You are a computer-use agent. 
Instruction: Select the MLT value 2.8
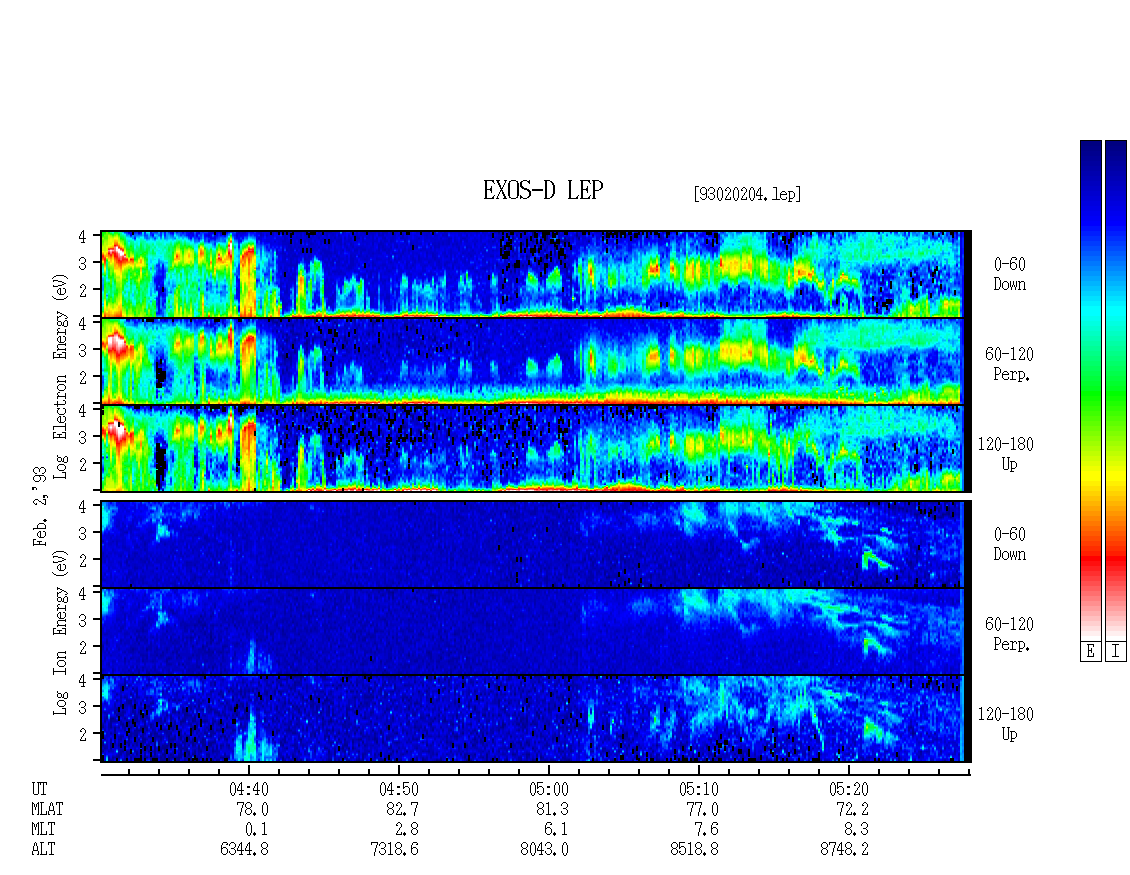tap(406, 830)
